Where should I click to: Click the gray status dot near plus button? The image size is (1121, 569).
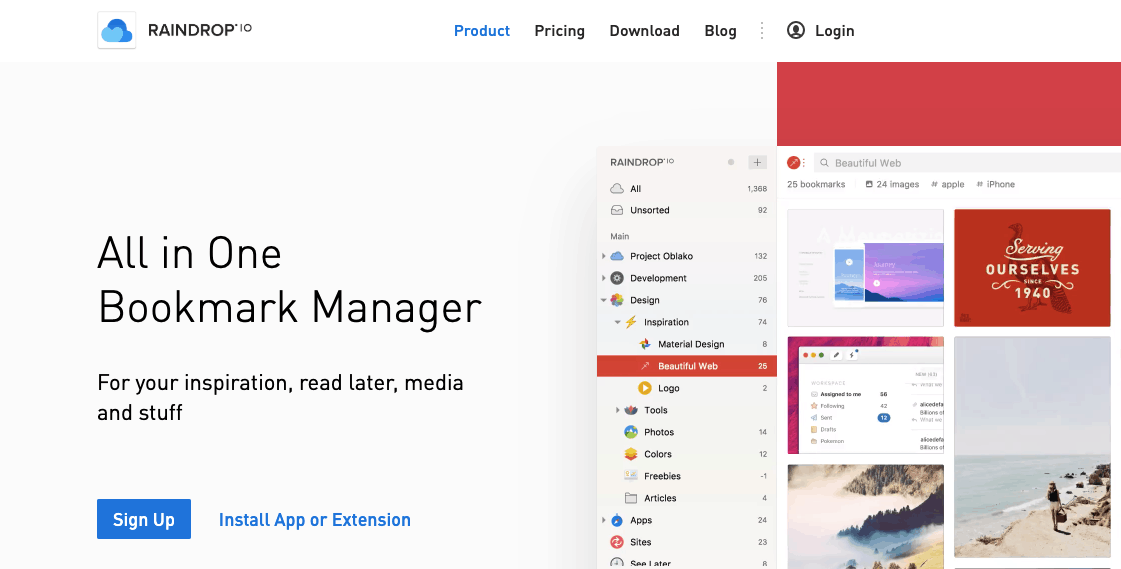click(x=731, y=162)
